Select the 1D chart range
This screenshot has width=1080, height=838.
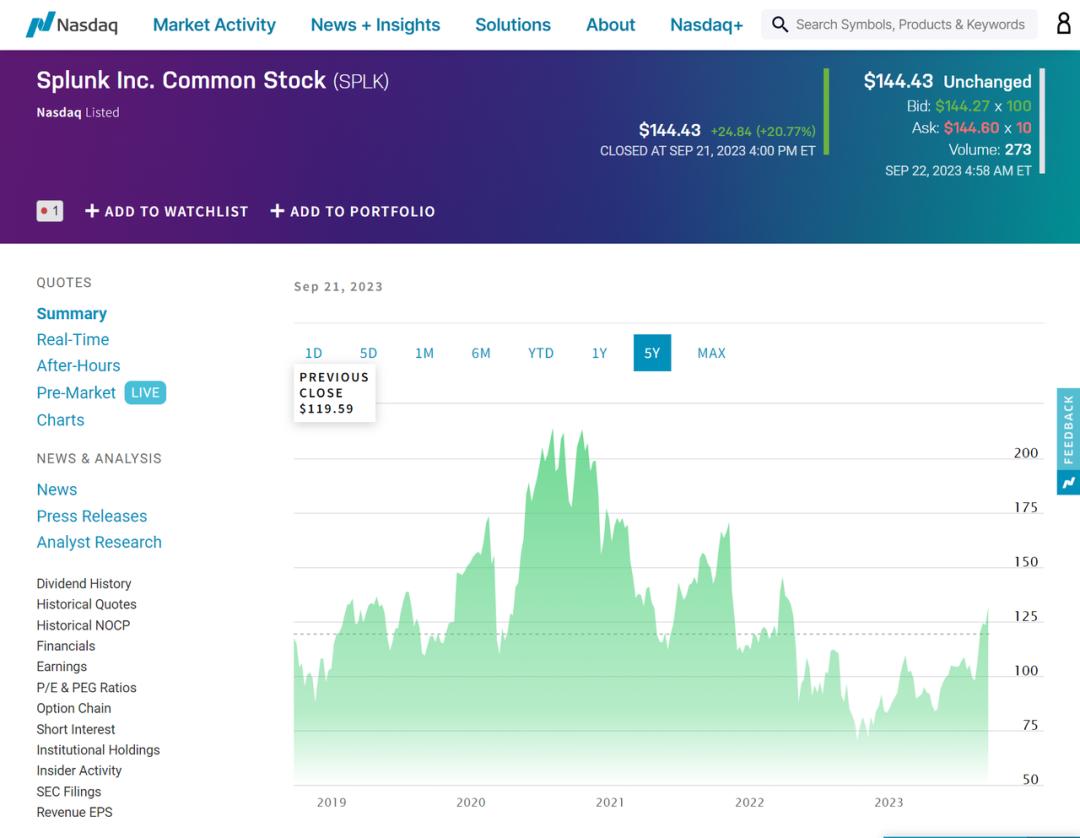point(313,353)
